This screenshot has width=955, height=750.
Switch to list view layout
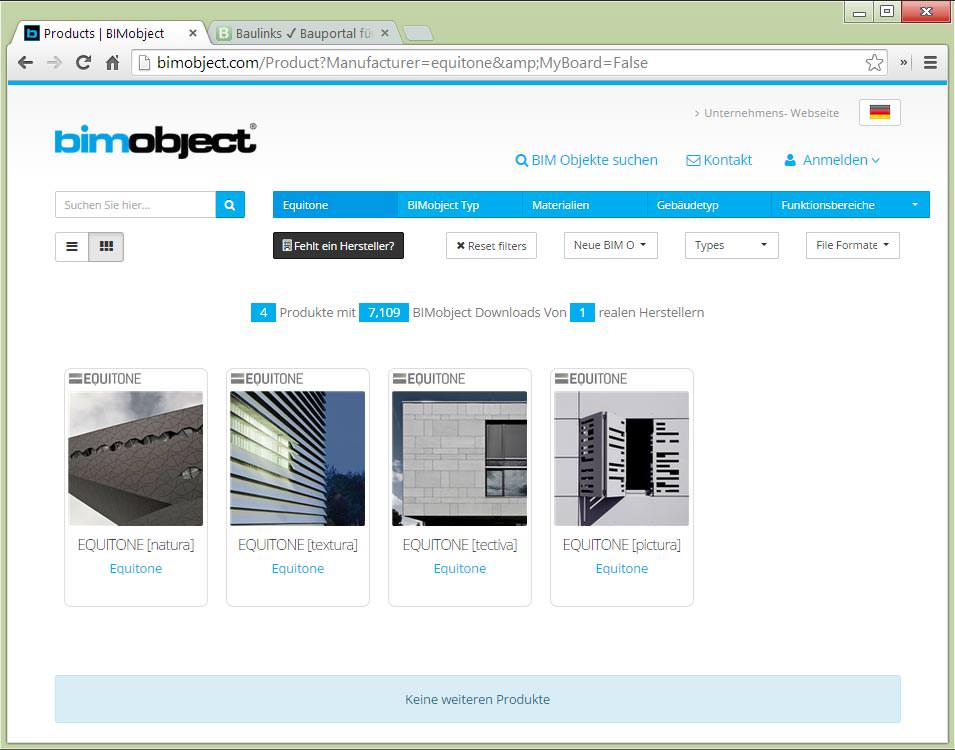[72, 247]
